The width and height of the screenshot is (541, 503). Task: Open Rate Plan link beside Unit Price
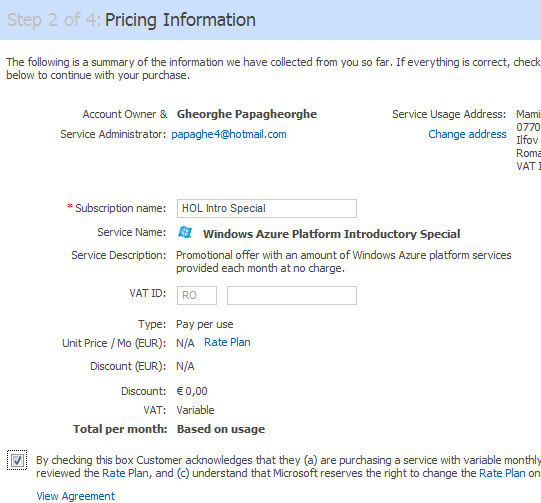click(227, 342)
